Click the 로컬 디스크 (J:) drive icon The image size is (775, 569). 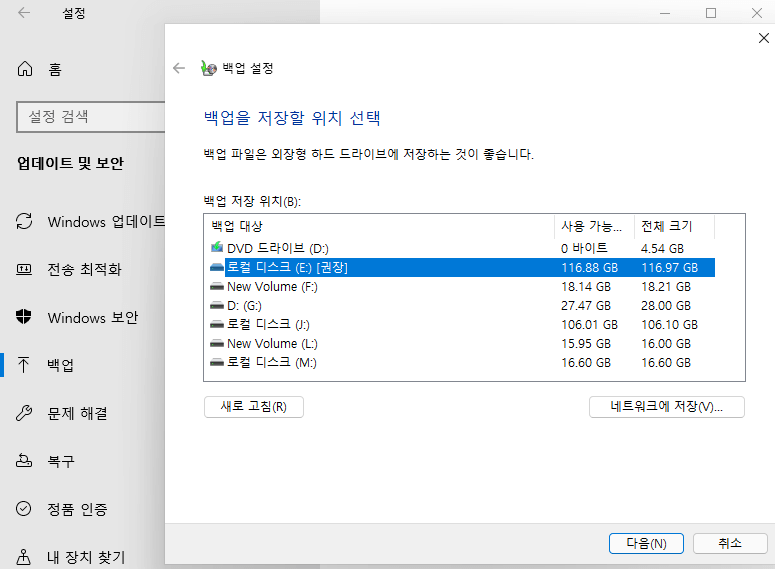click(x=216, y=324)
